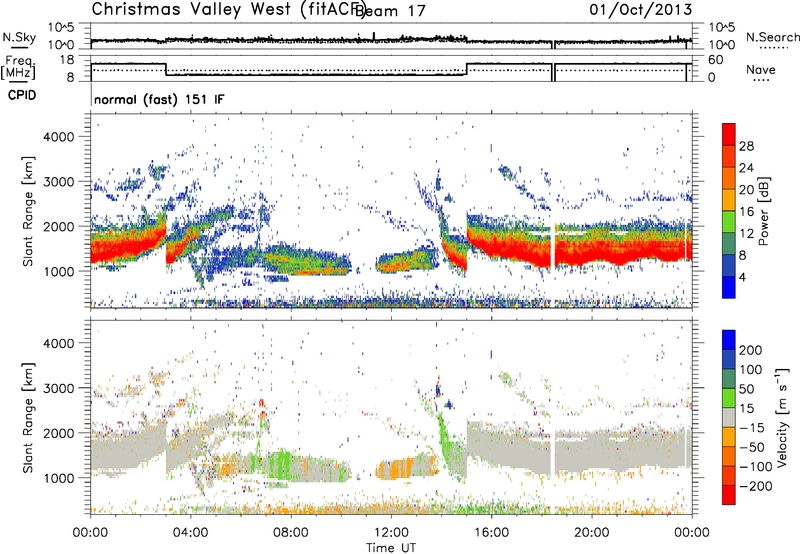
Task: Pick the light green segment of velocity color bar
Action: 729,398
